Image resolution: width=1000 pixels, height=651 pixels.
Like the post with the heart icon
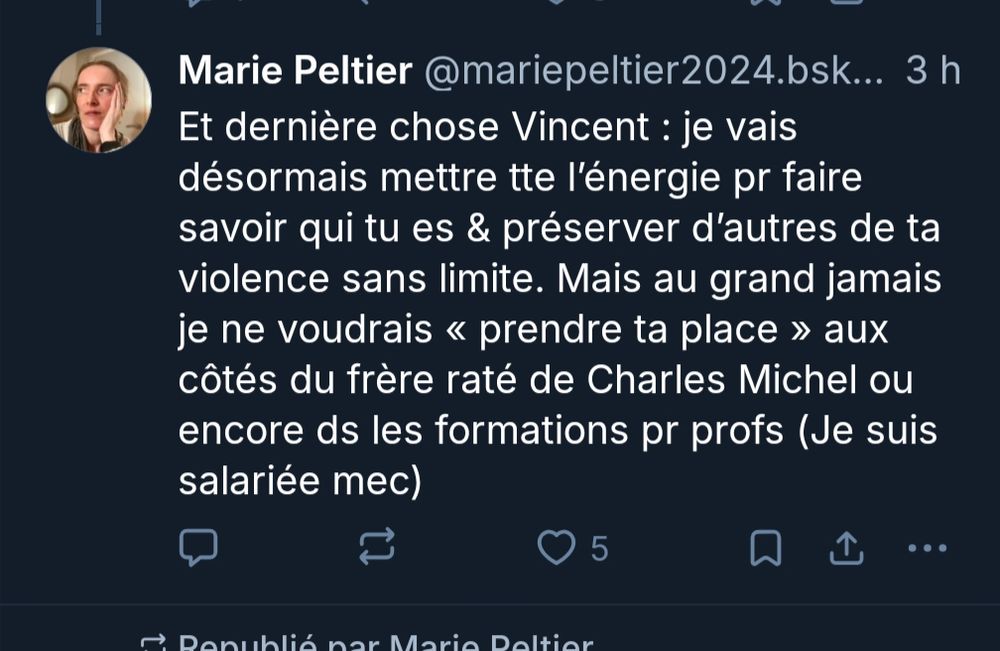point(556,547)
